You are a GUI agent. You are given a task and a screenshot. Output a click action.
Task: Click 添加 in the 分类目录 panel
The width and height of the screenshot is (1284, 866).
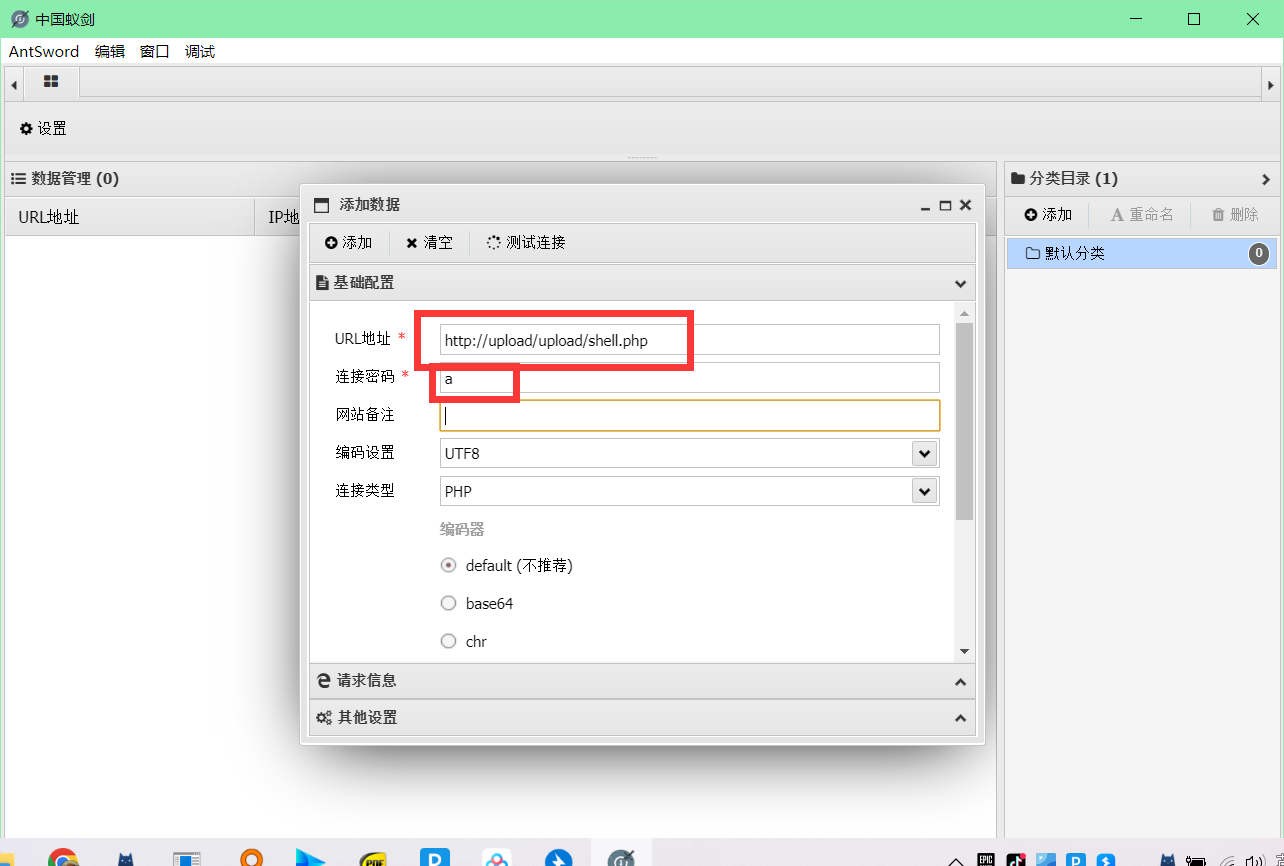tap(1048, 215)
